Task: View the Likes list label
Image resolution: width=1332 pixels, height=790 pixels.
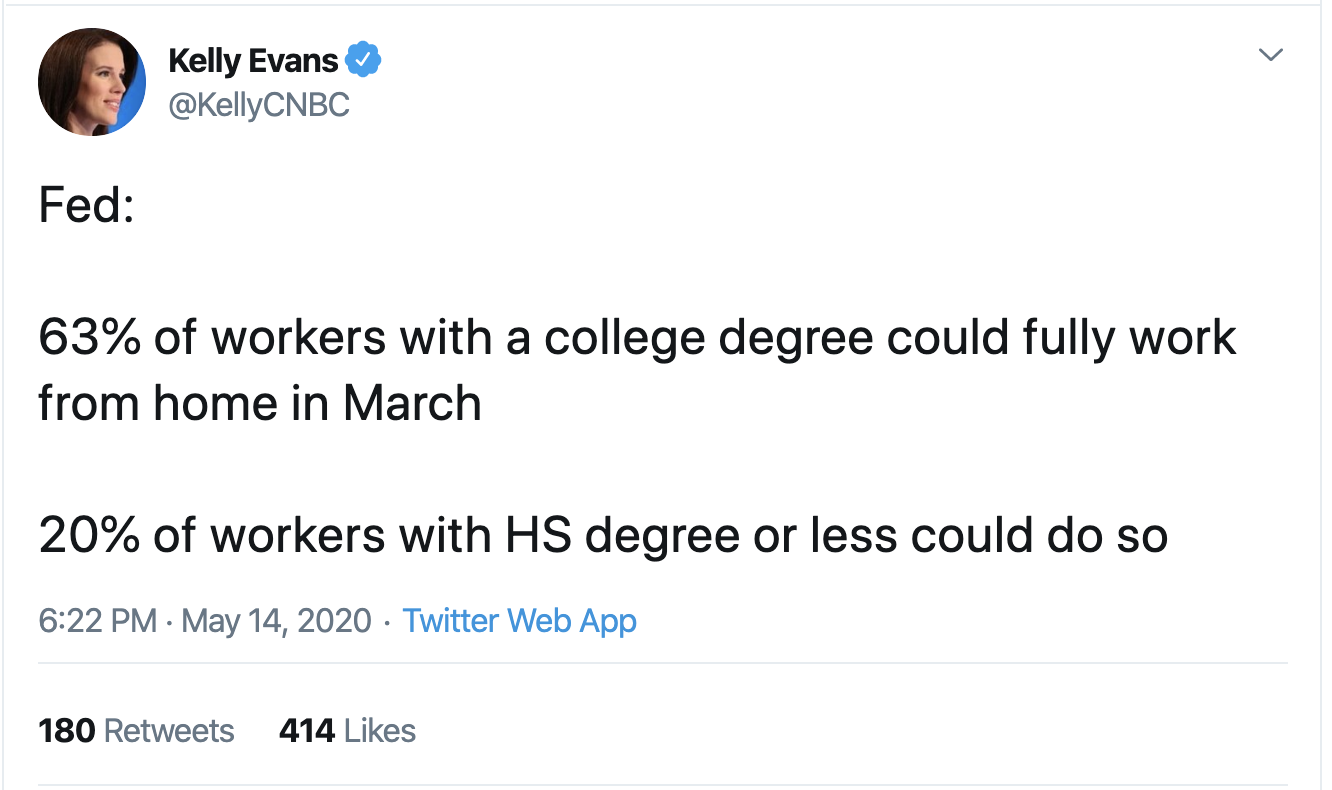Action: [379, 731]
